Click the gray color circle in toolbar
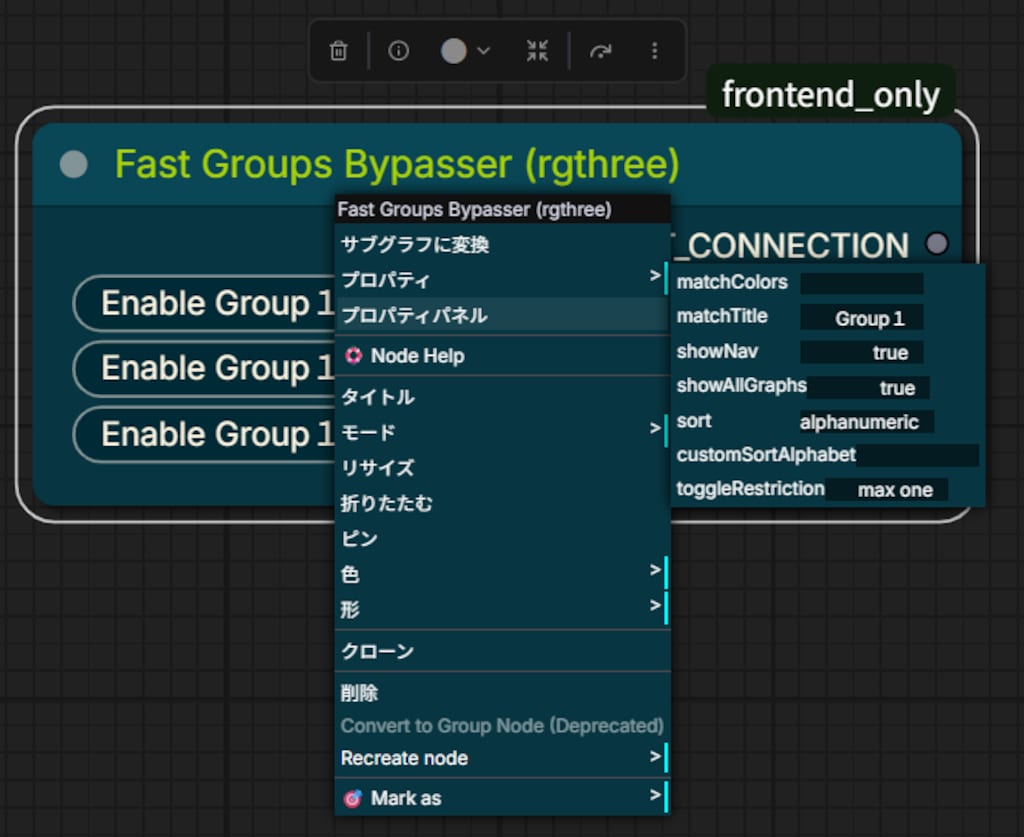 coord(453,51)
